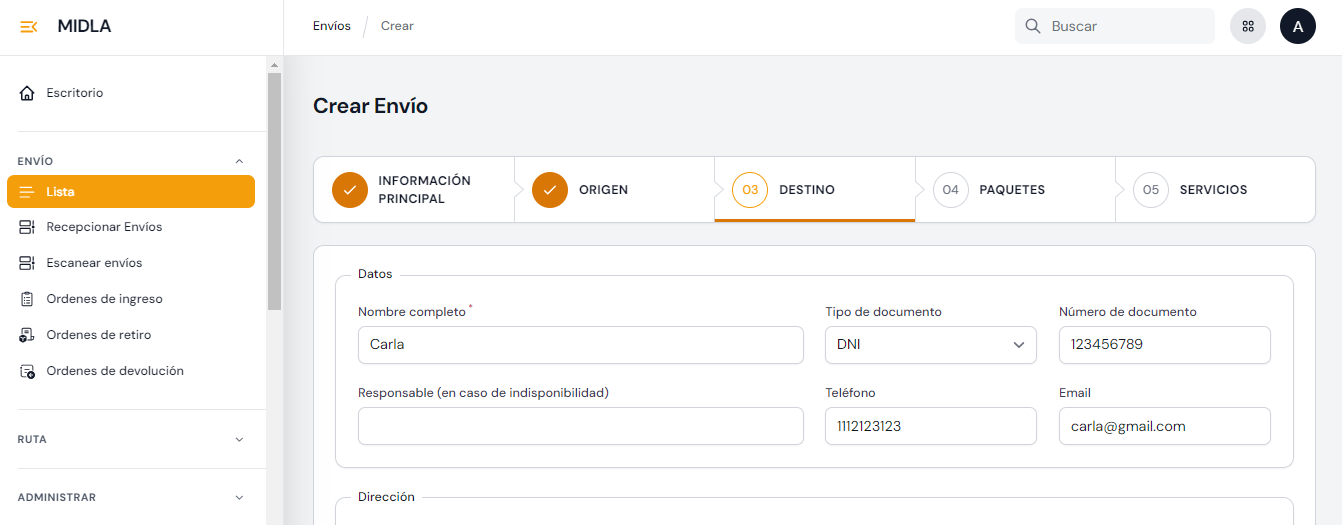The width and height of the screenshot is (1342, 525).
Task: Click the Envíos breadcrumb link
Action: point(331,26)
